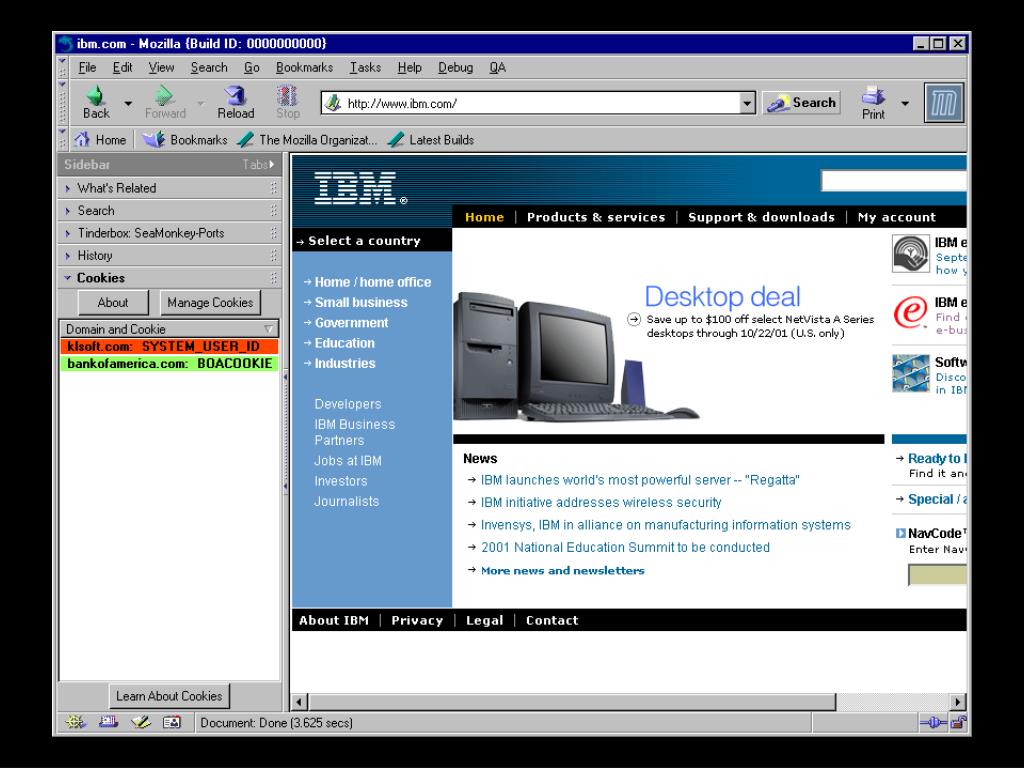Click the hands emblem icon beside IBM e

click(910, 254)
